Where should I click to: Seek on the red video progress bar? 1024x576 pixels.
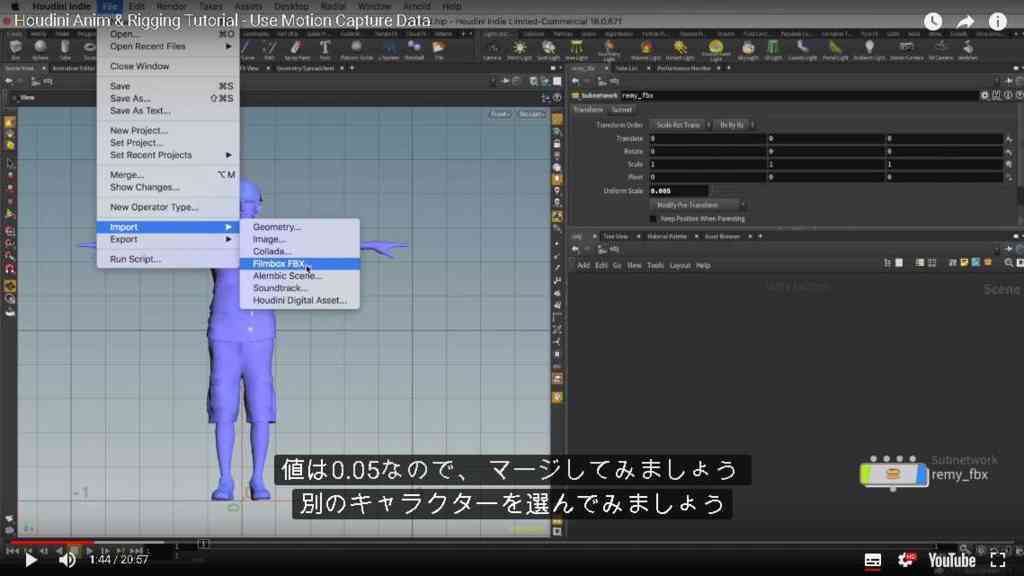[52, 542]
